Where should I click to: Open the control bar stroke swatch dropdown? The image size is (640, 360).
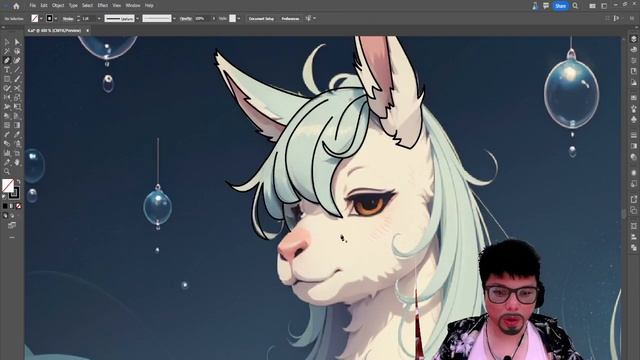point(56,18)
